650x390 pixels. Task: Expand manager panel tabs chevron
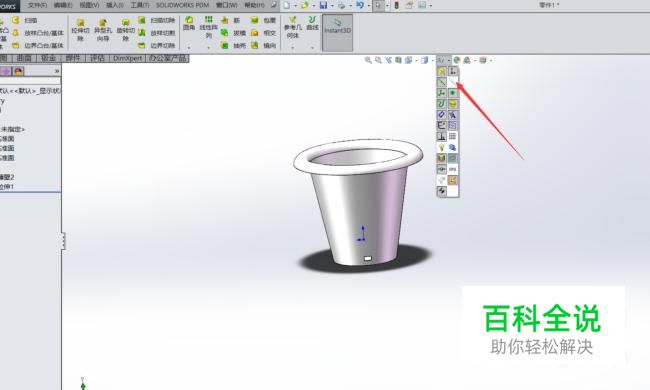click(x=57, y=71)
